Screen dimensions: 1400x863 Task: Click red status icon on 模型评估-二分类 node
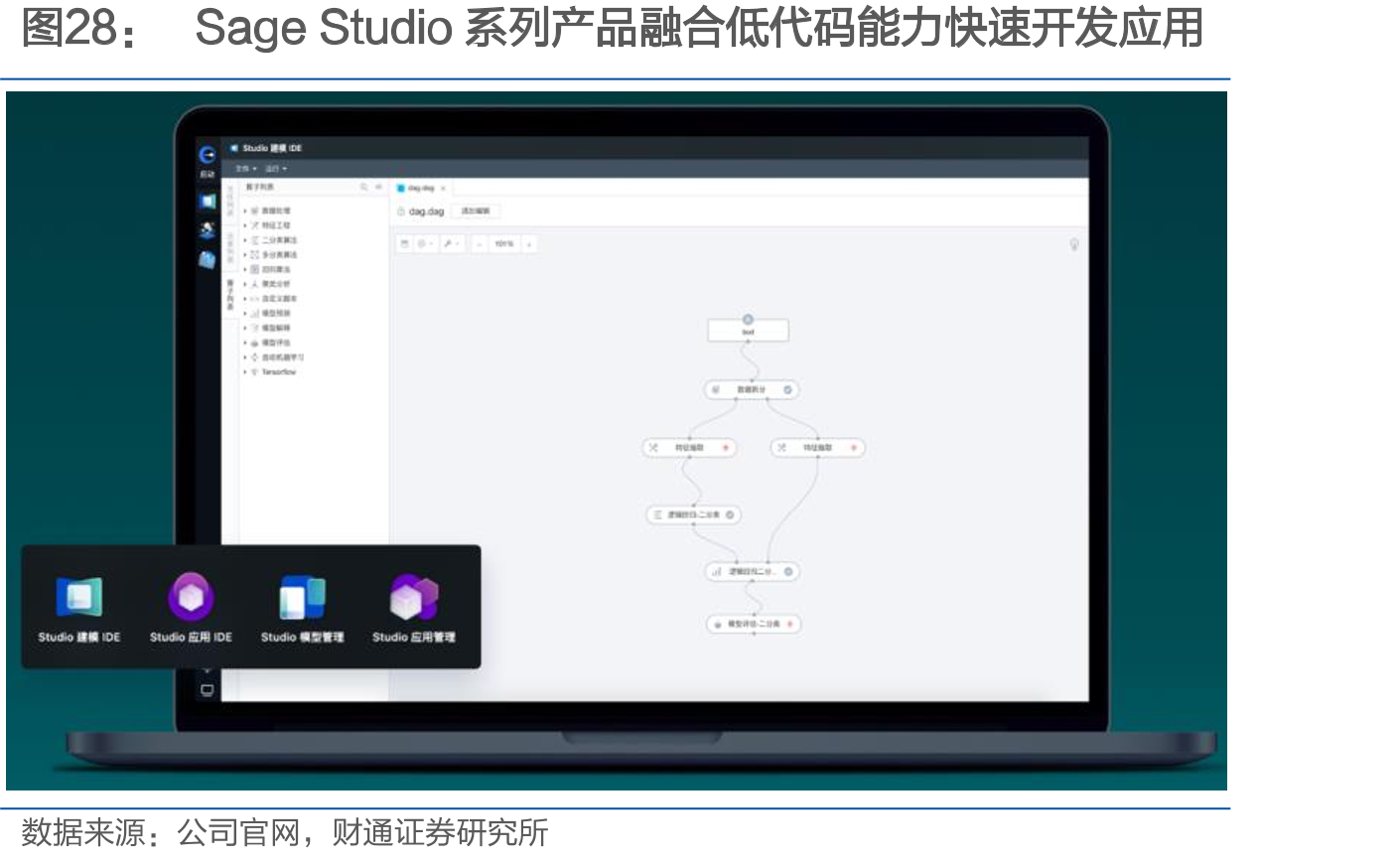click(790, 624)
